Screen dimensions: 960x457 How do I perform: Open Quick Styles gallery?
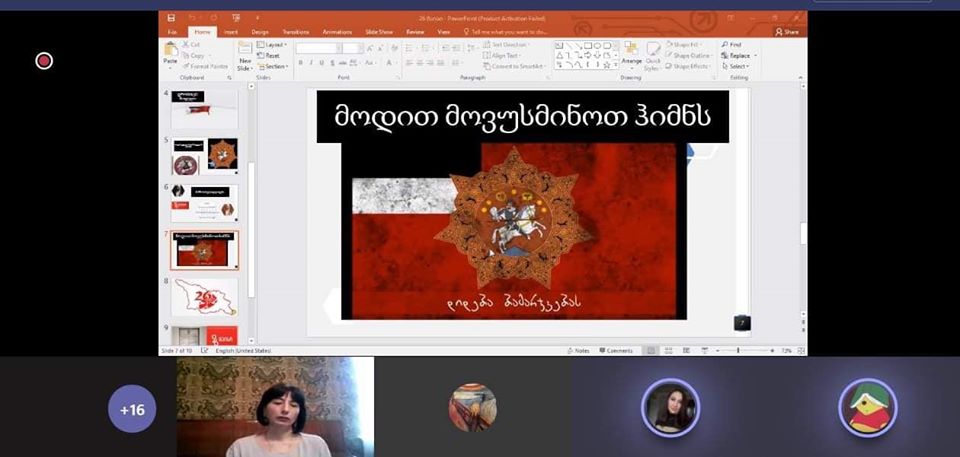click(x=653, y=56)
